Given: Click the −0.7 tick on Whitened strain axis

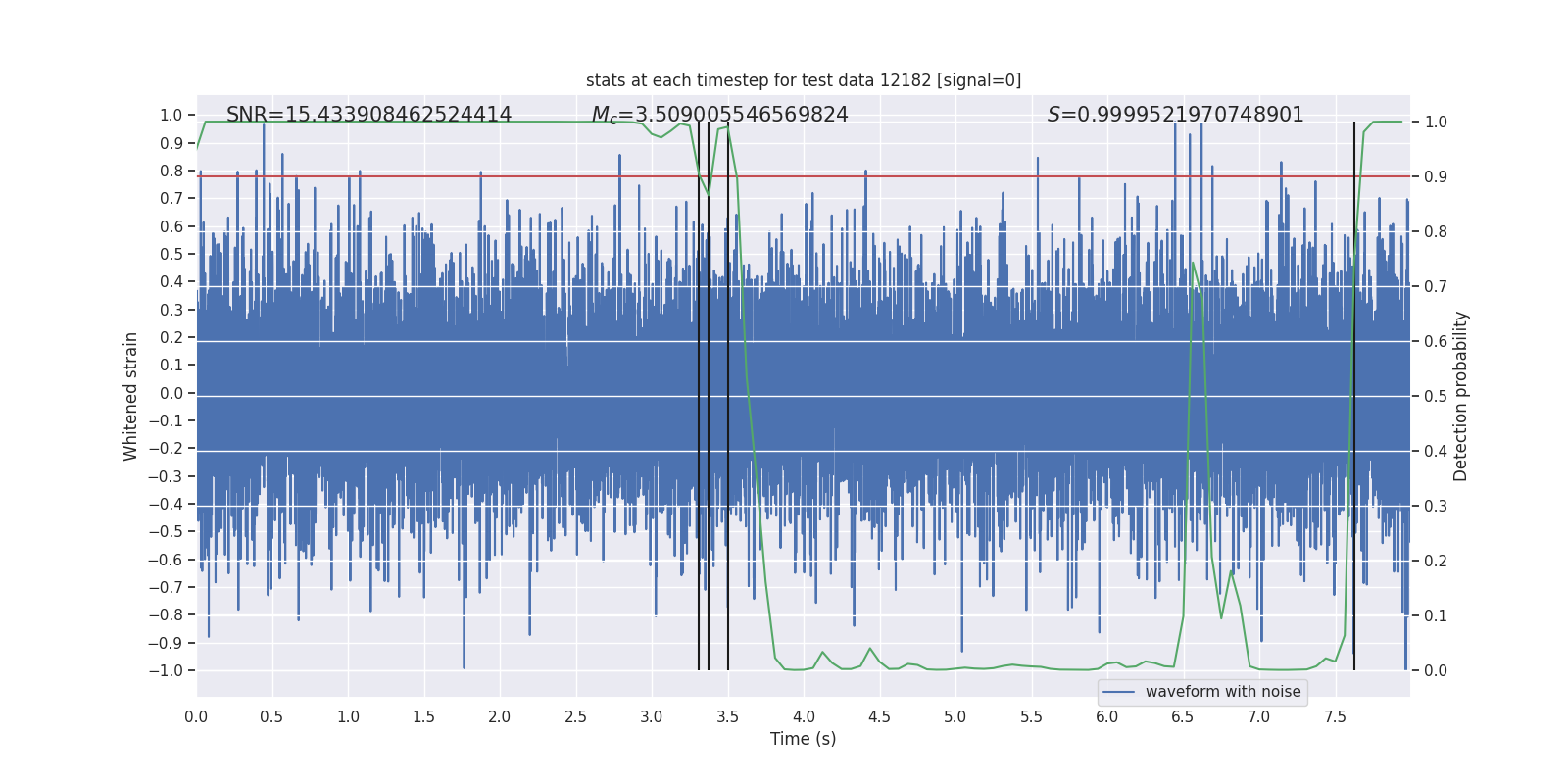Looking at the screenshot, I should pos(166,588).
